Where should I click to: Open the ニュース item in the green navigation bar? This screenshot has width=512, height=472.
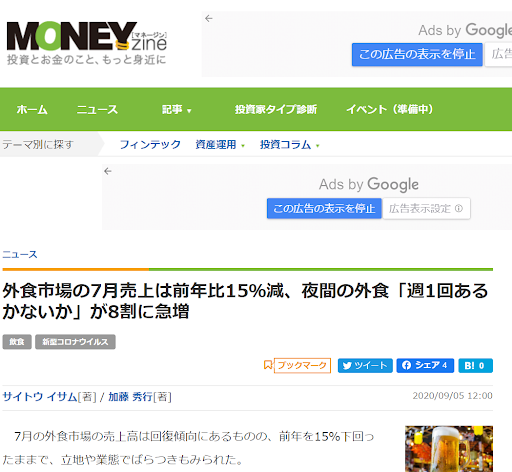97,110
